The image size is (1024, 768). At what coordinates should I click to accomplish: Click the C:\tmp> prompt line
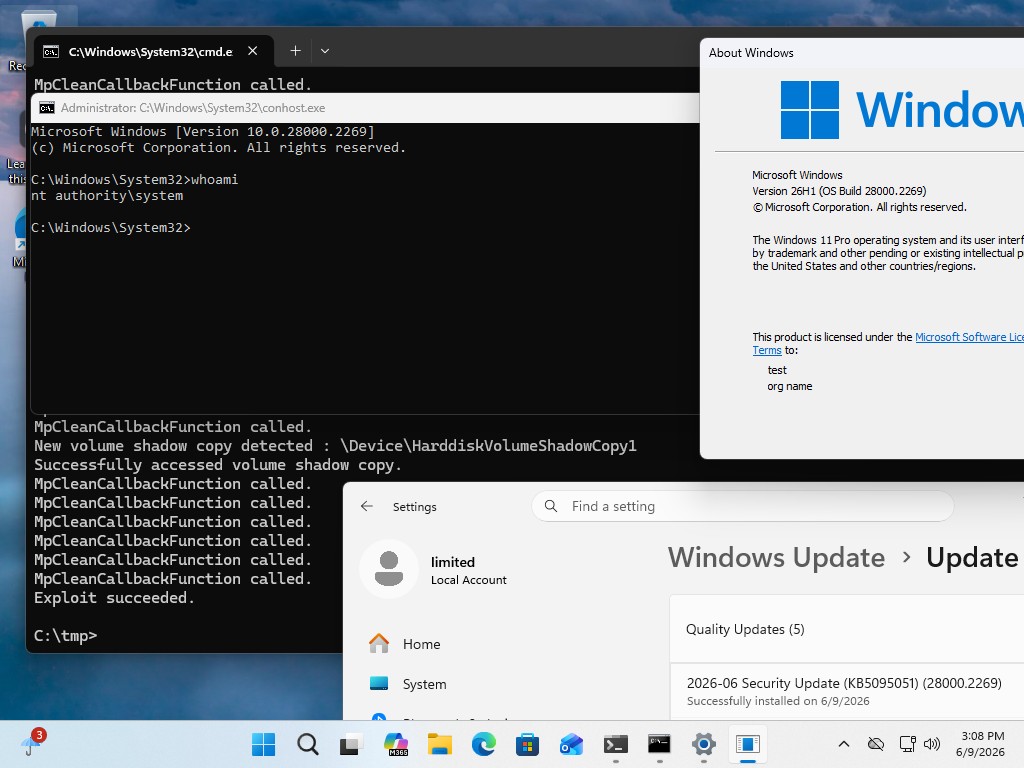click(x=65, y=635)
